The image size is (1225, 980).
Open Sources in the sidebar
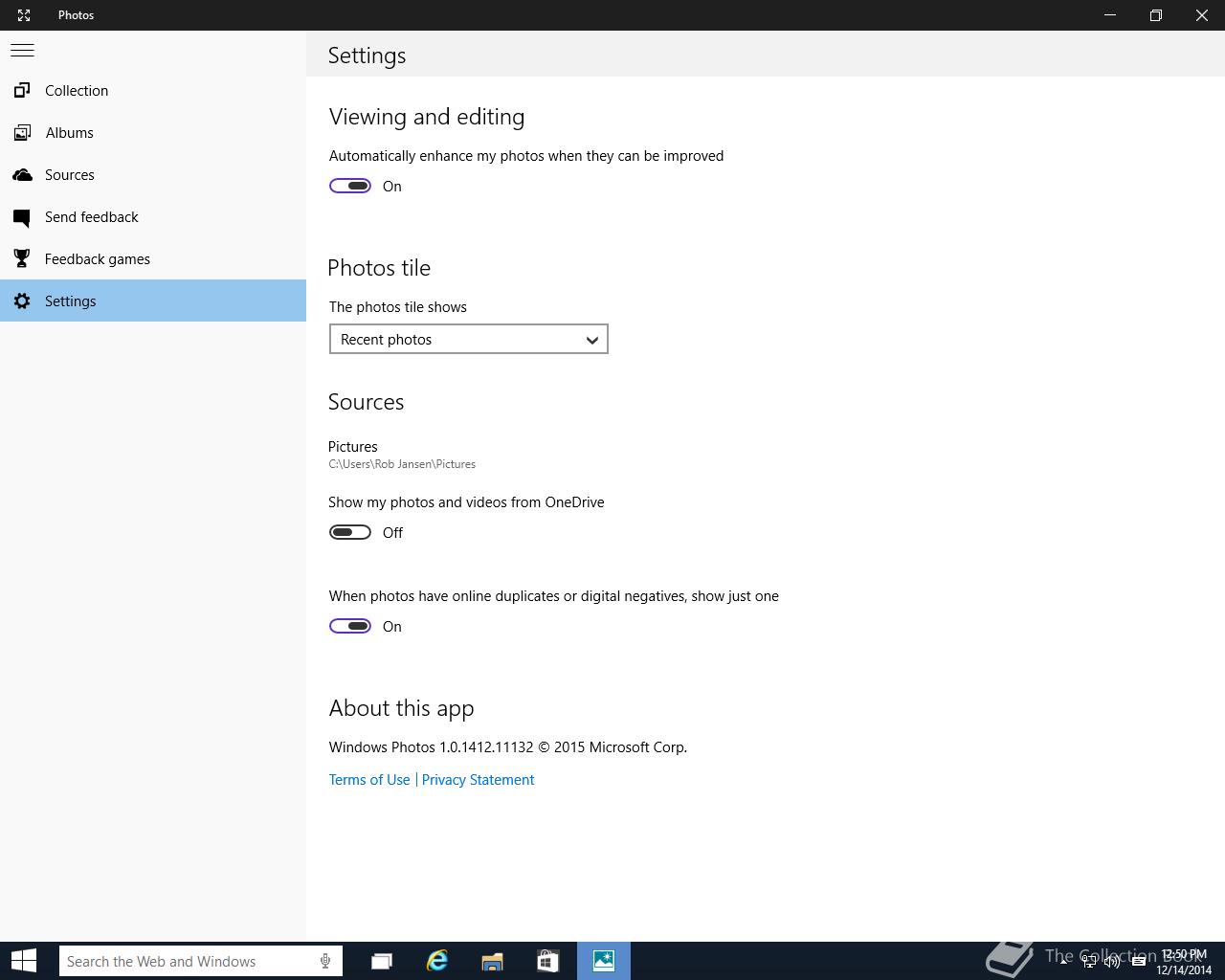[x=153, y=175]
